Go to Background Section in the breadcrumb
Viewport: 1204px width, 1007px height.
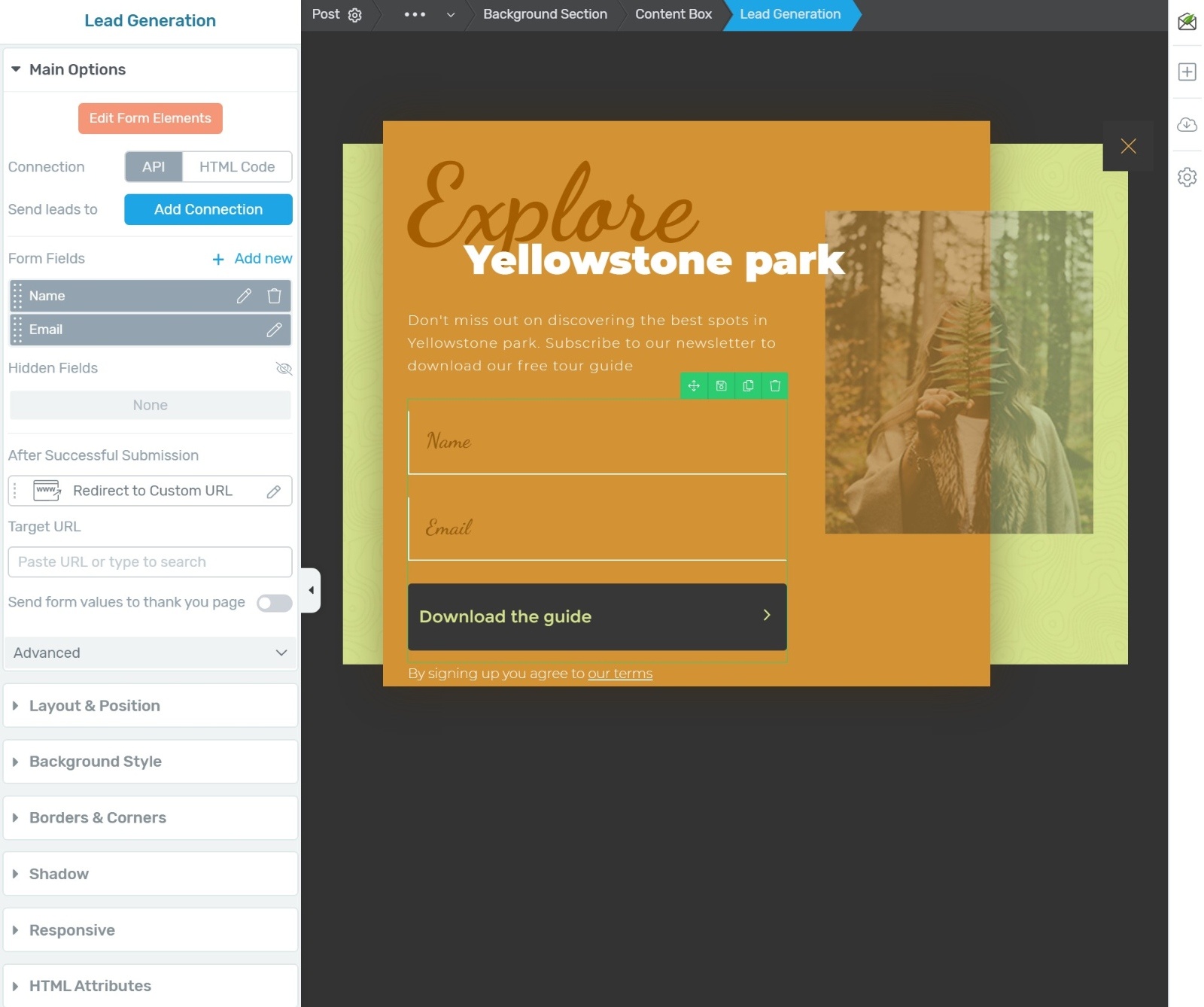(544, 14)
